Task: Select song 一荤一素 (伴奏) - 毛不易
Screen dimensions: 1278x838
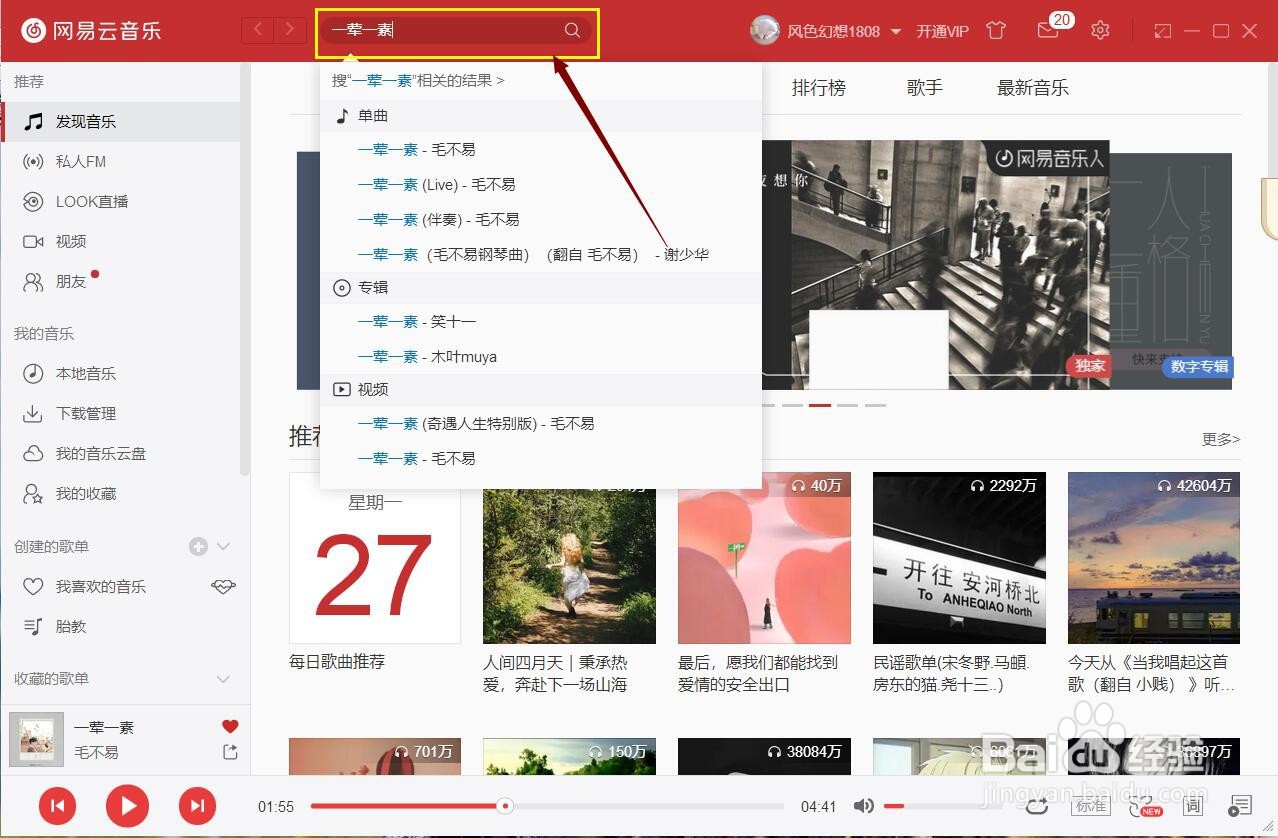Action: [540, 219]
